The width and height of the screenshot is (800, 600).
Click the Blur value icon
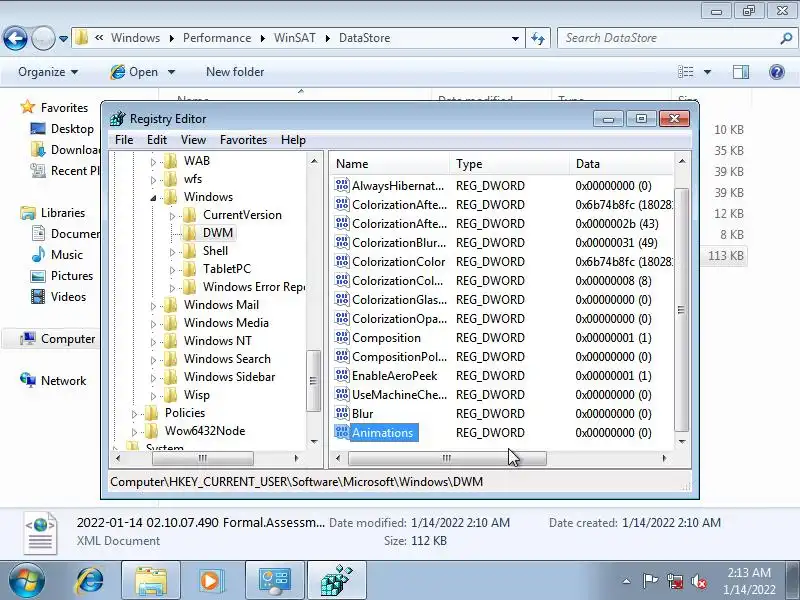[341, 413]
